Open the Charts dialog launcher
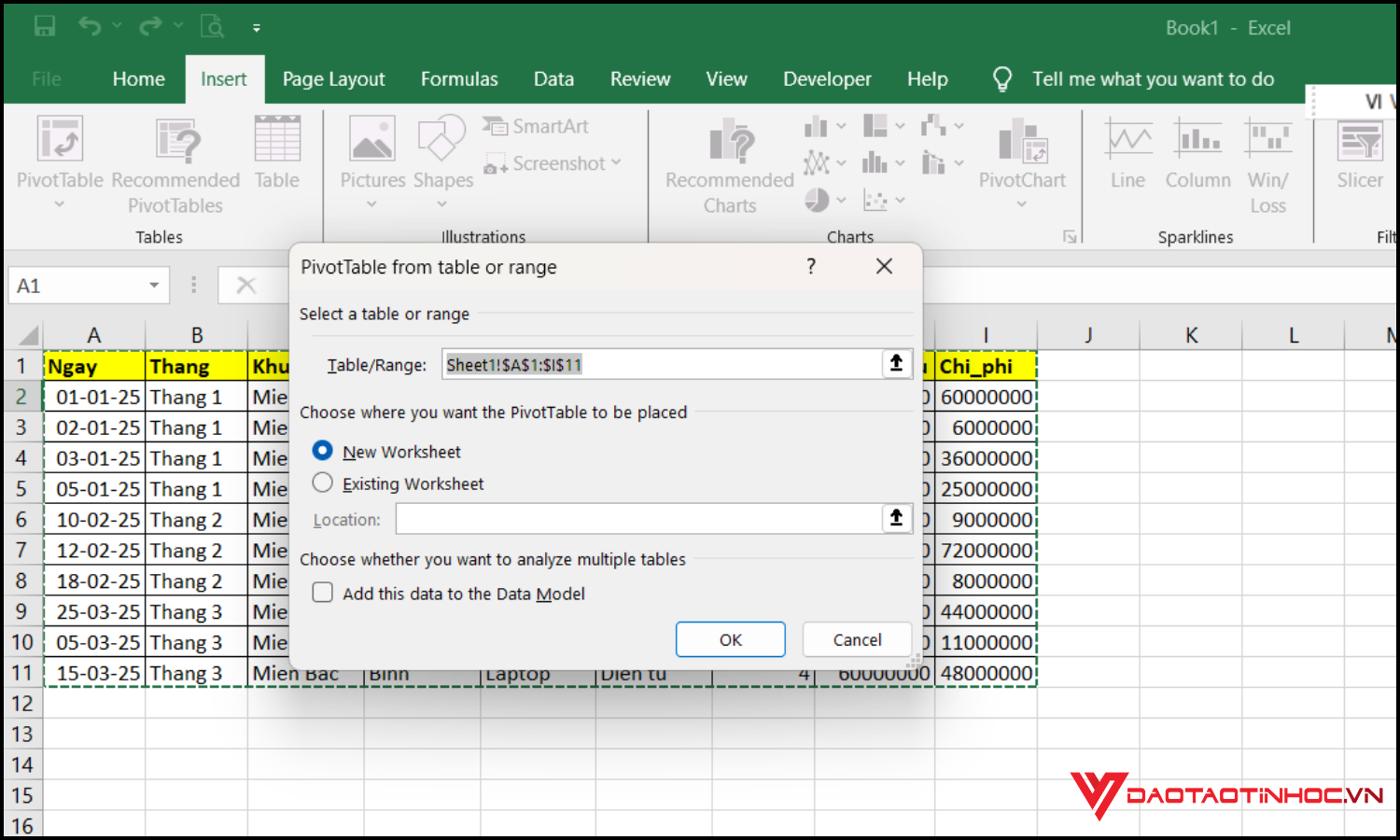Screen dimensions: 1400x840 click(x=1070, y=236)
